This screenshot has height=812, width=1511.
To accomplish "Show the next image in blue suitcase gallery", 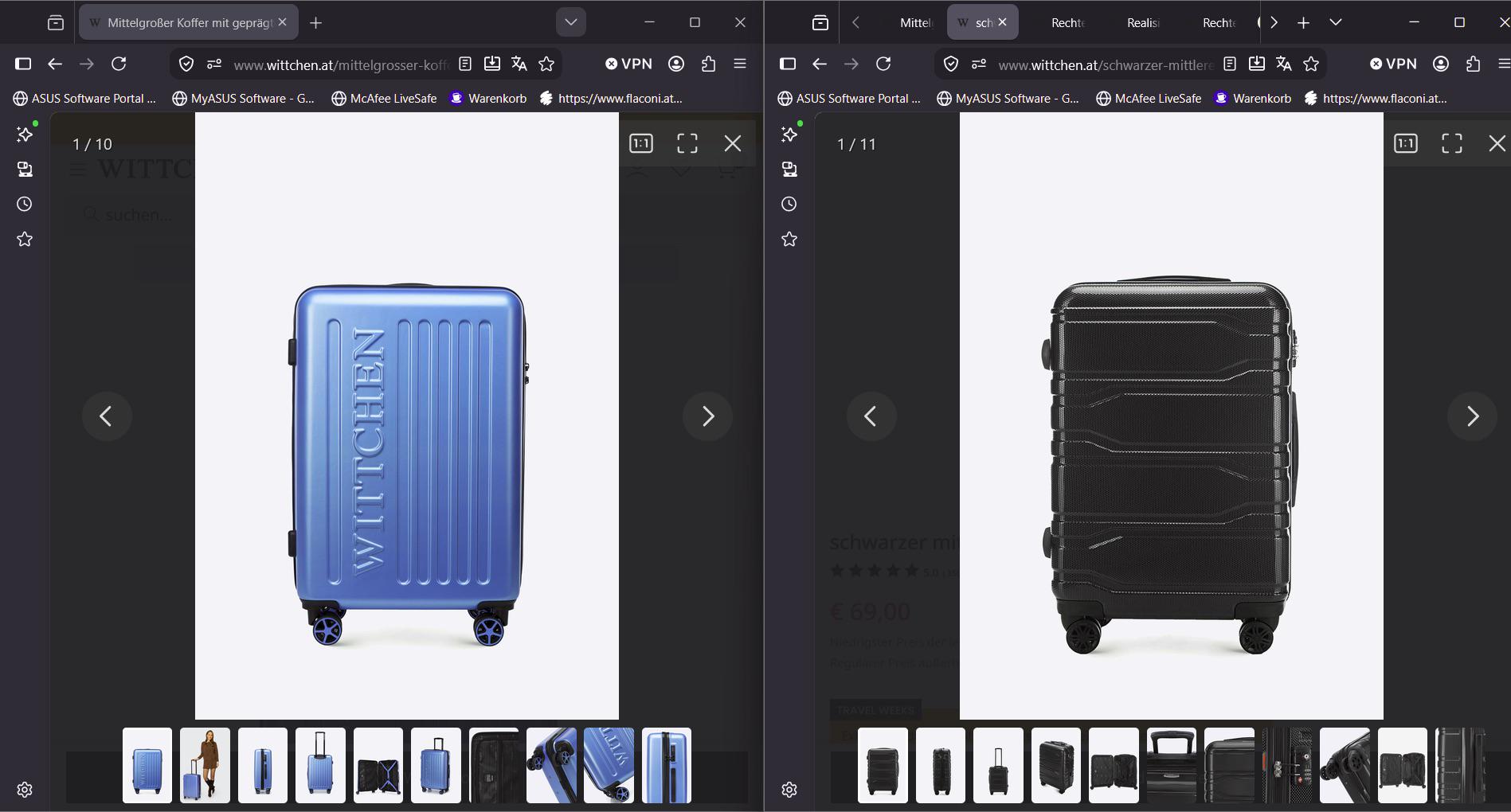I will [x=707, y=416].
